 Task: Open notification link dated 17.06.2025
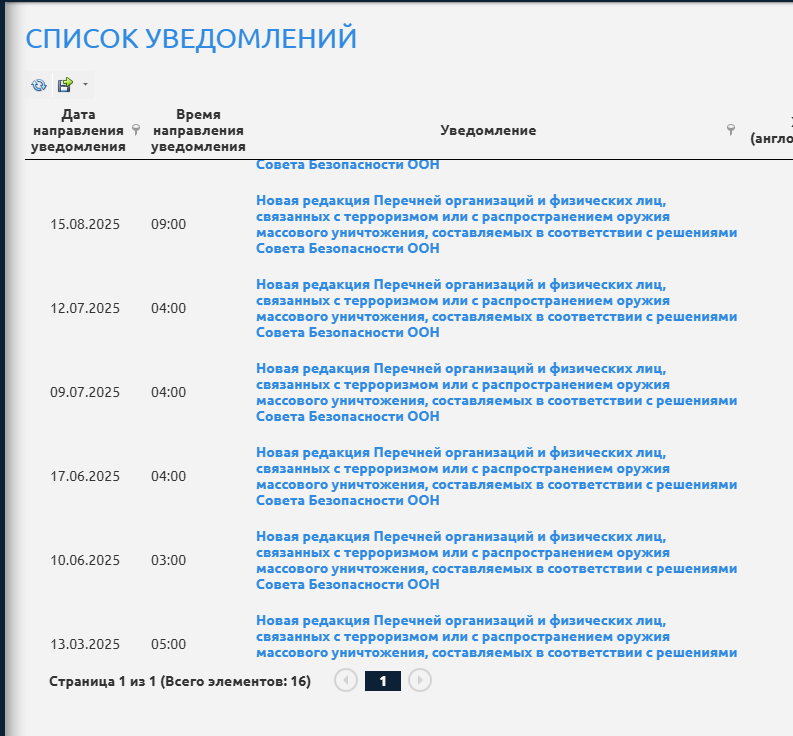[x=496, y=477]
